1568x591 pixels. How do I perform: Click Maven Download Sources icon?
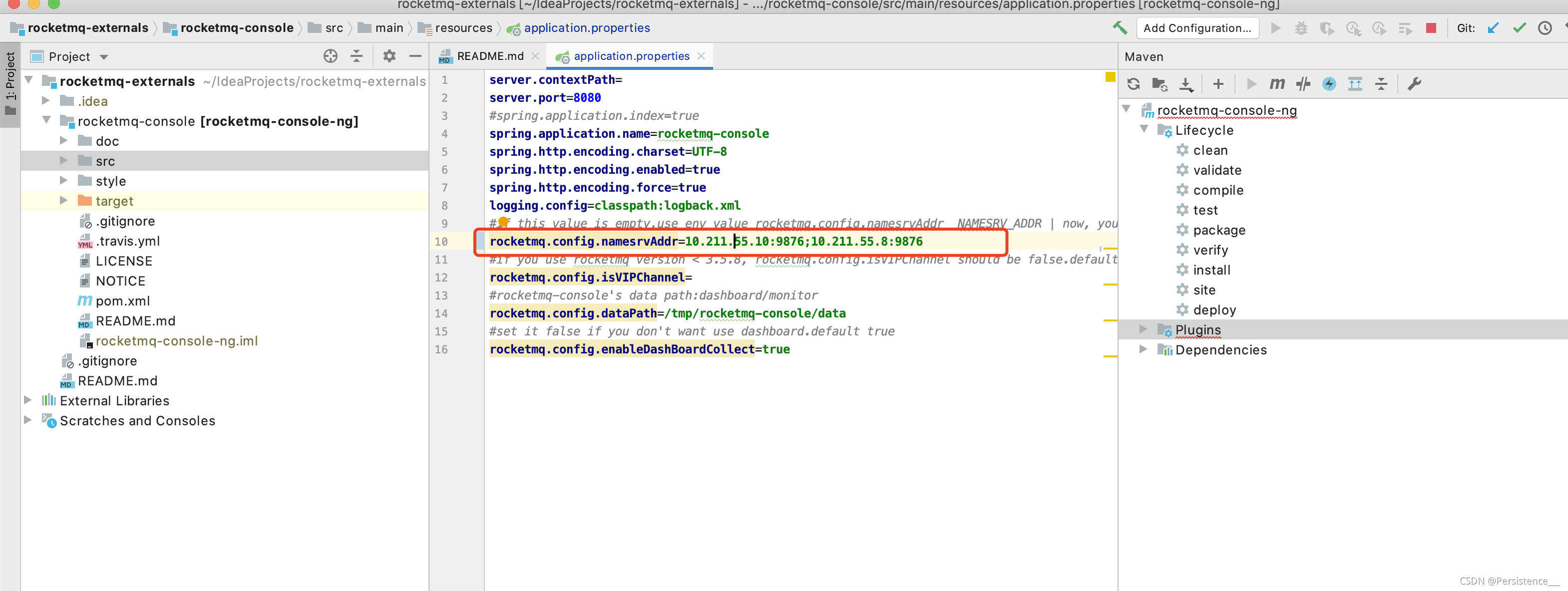pyautogui.click(x=1186, y=84)
